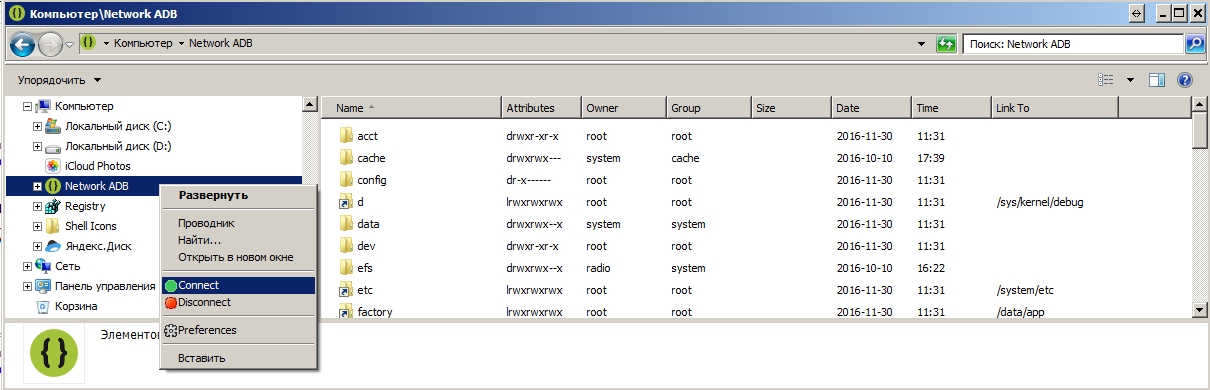Click the Forward navigation button
1210x390 pixels.
50,45
